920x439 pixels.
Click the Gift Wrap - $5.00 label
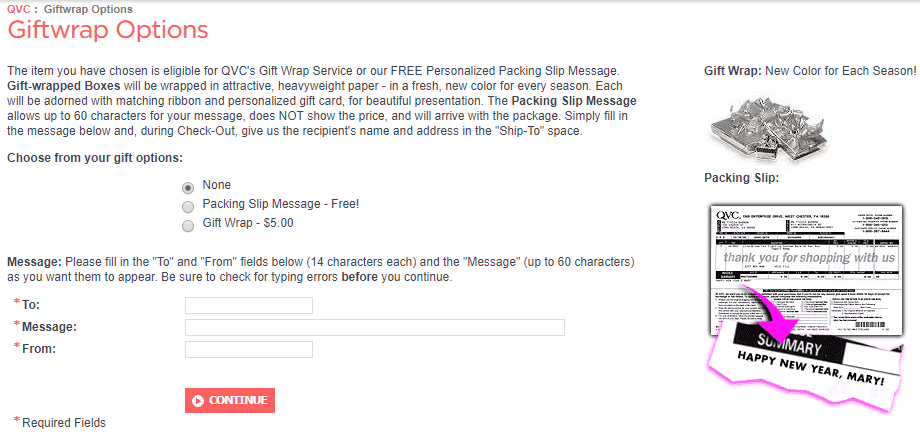point(248,224)
